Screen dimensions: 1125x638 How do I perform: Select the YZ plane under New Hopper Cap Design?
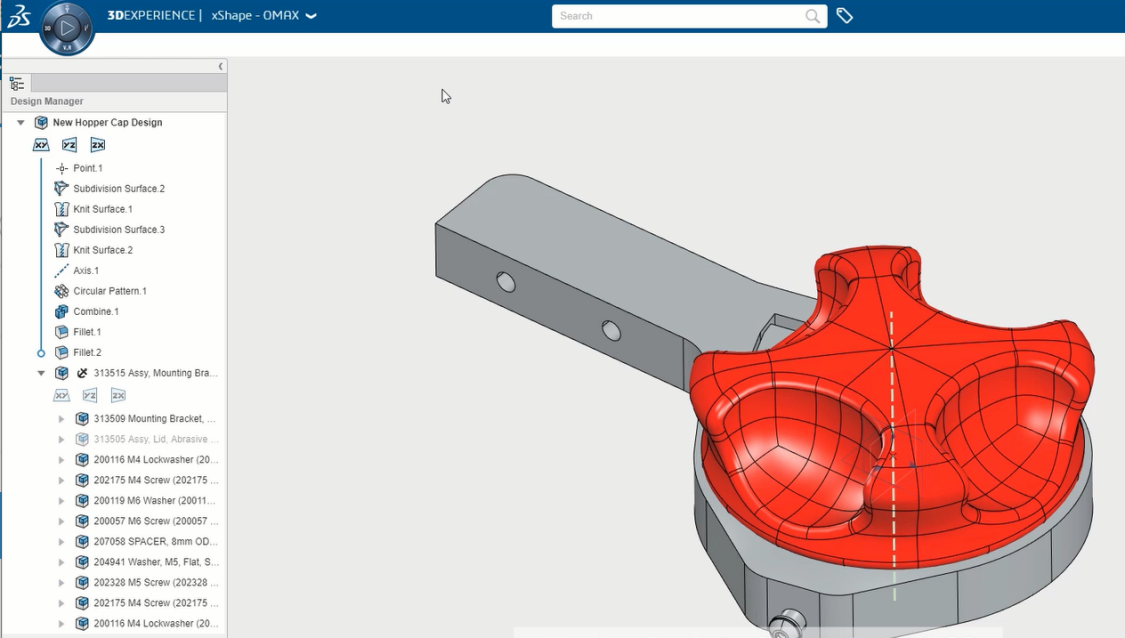(x=69, y=145)
